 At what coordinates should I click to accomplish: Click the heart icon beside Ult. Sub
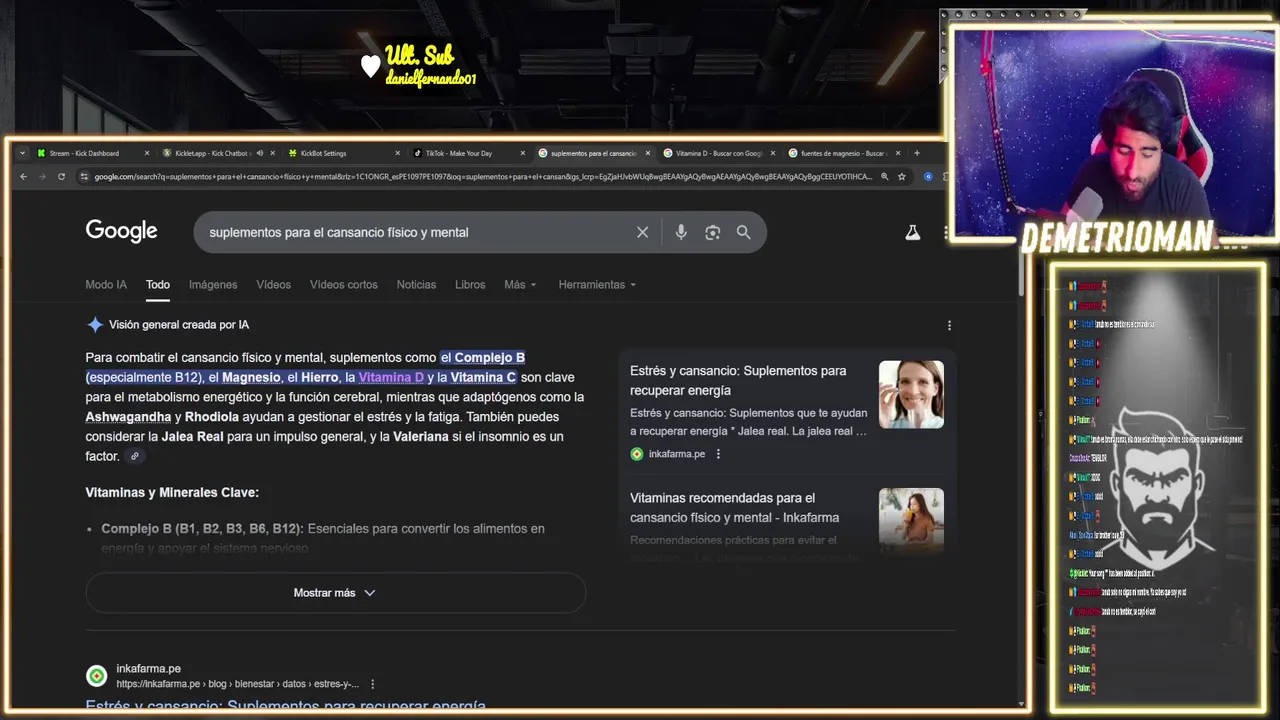tap(371, 66)
